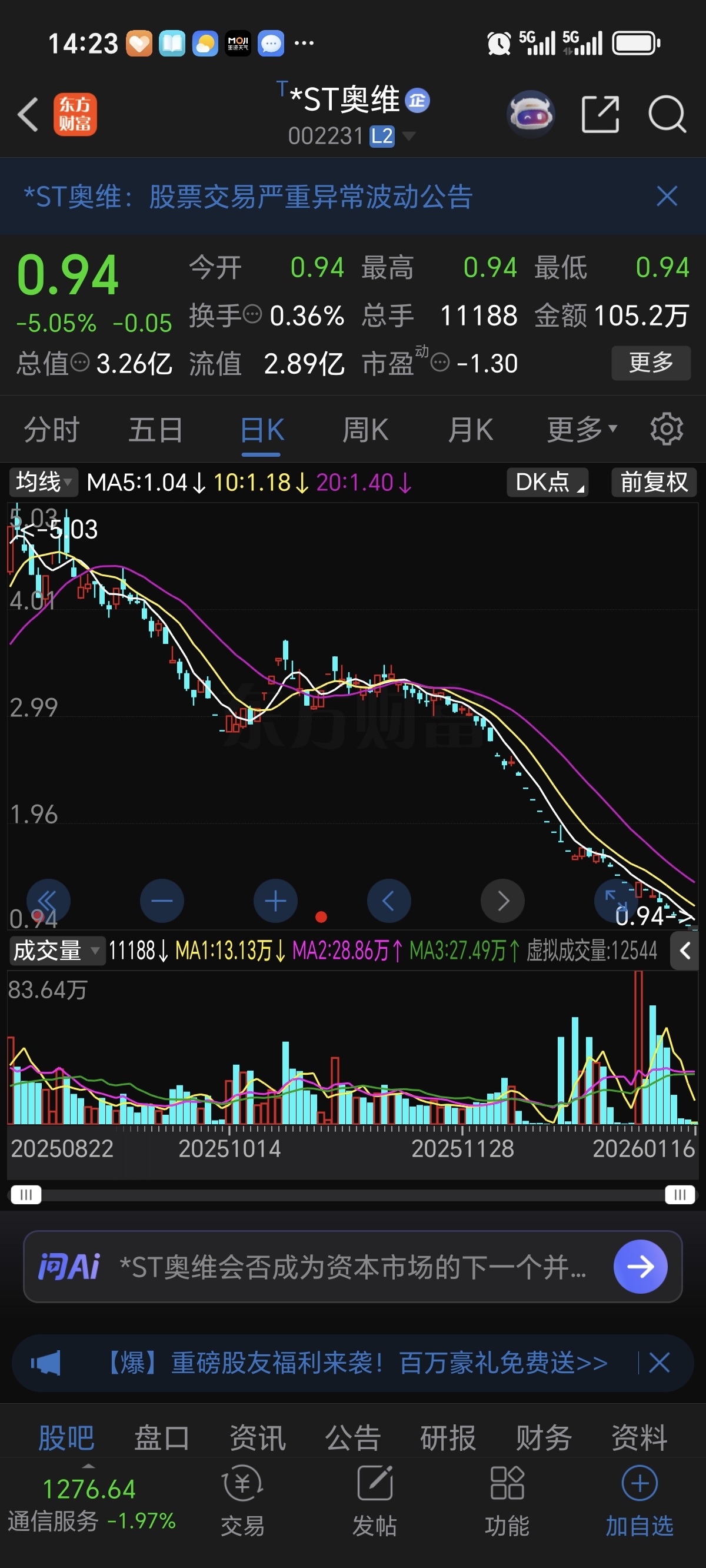The width and height of the screenshot is (706, 1568).
Task: Zoom in chart with plus button
Action: point(275,901)
